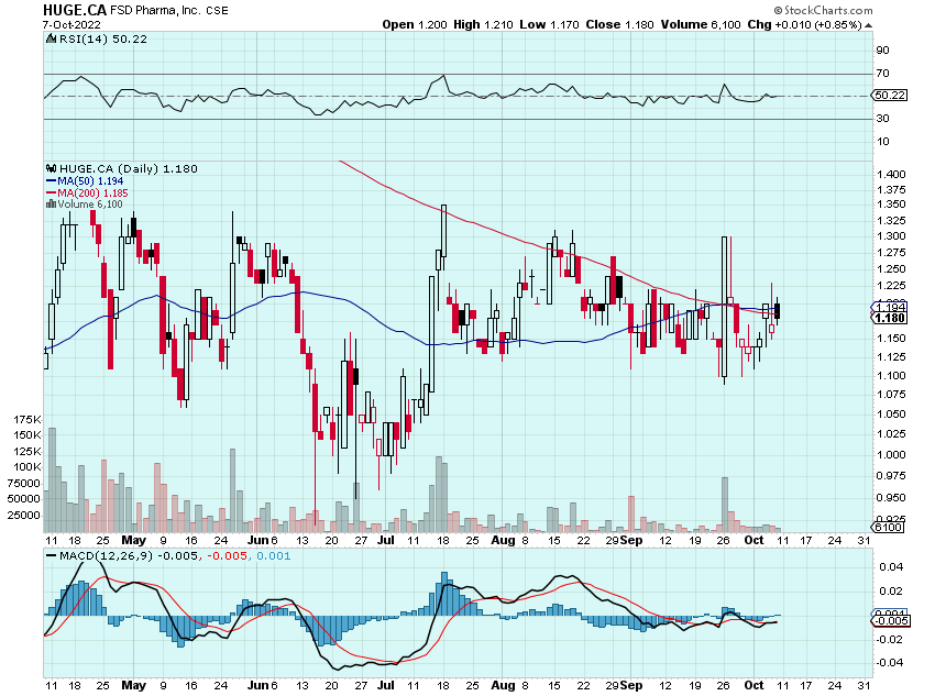Click 'Oct' on the price chart date axis
This screenshot has width=933, height=692.
click(x=754, y=540)
